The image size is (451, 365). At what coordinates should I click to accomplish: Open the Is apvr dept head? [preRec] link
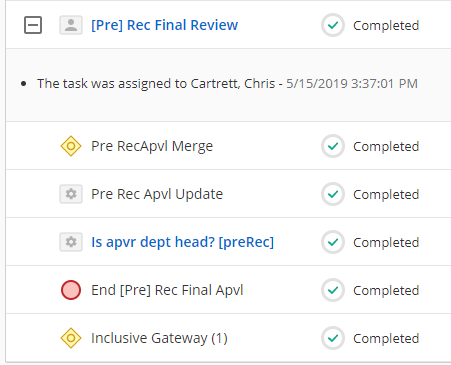pos(182,242)
